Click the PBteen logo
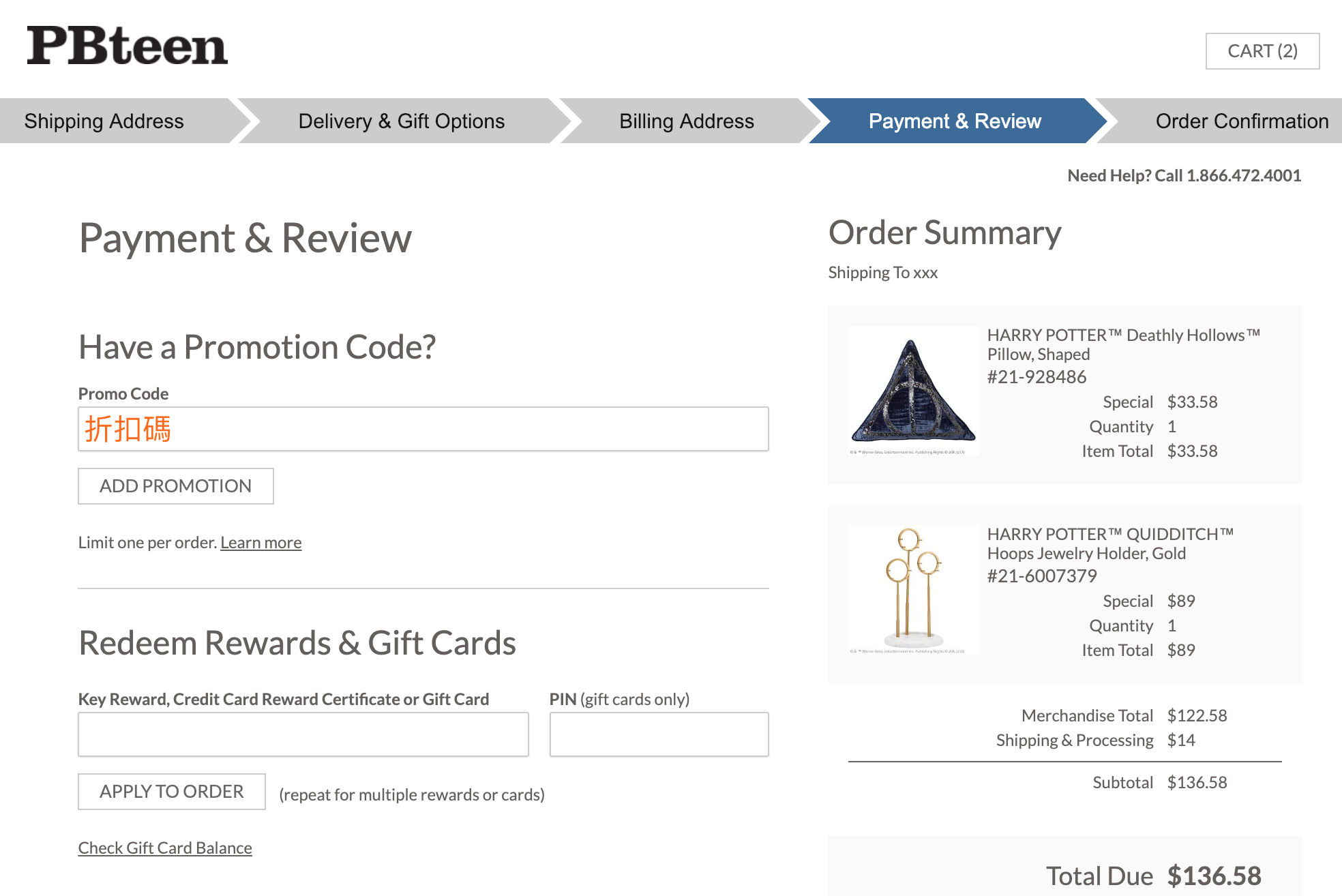This screenshot has height=896, width=1342. click(127, 46)
